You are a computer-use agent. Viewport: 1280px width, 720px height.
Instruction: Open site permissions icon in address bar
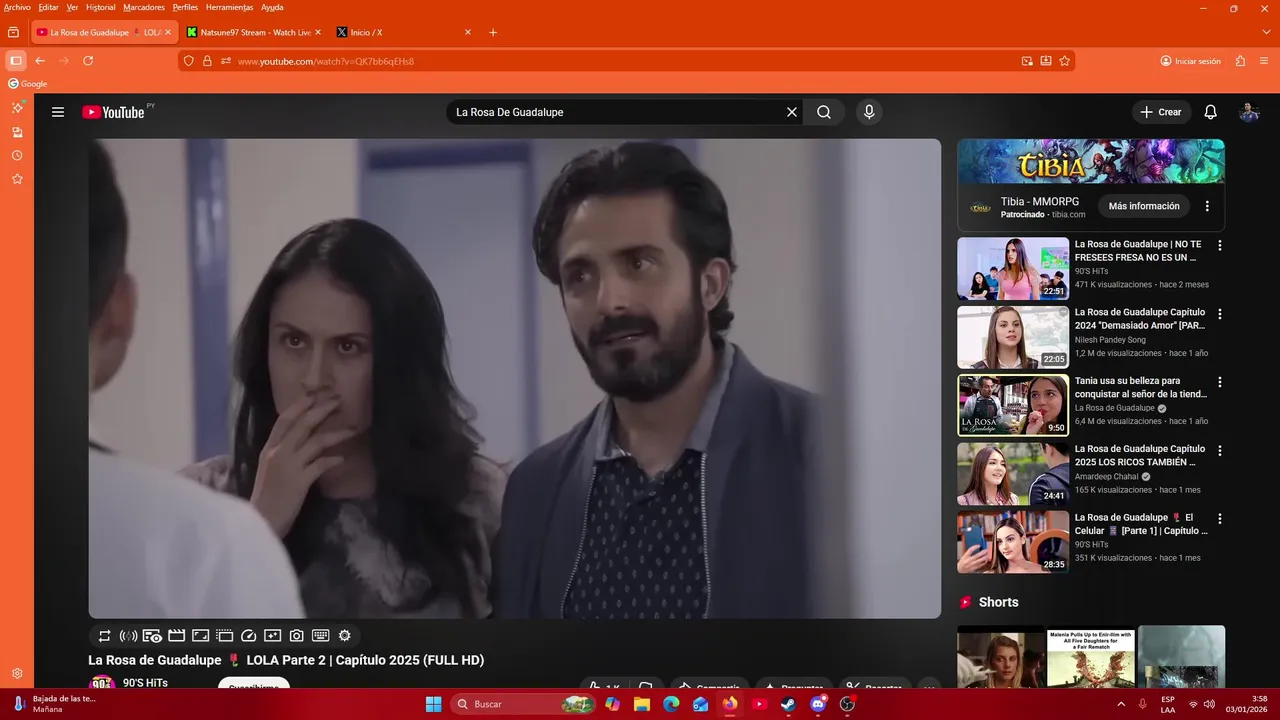(226, 61)
